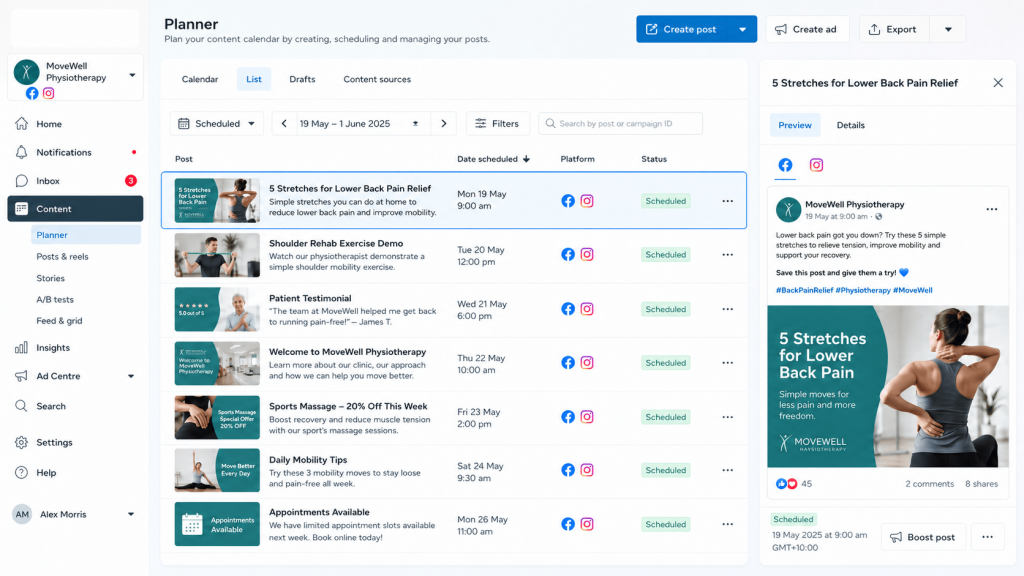
Task: Open more options for Shoulder Rehab post
Action: click(x=728, y=255)
